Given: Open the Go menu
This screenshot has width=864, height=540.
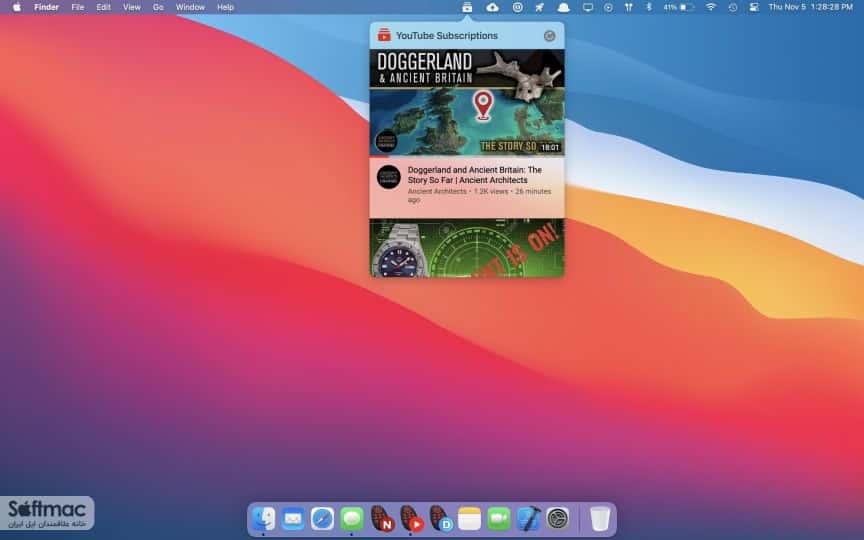Looking at the screenshot, I should (158, 7).
